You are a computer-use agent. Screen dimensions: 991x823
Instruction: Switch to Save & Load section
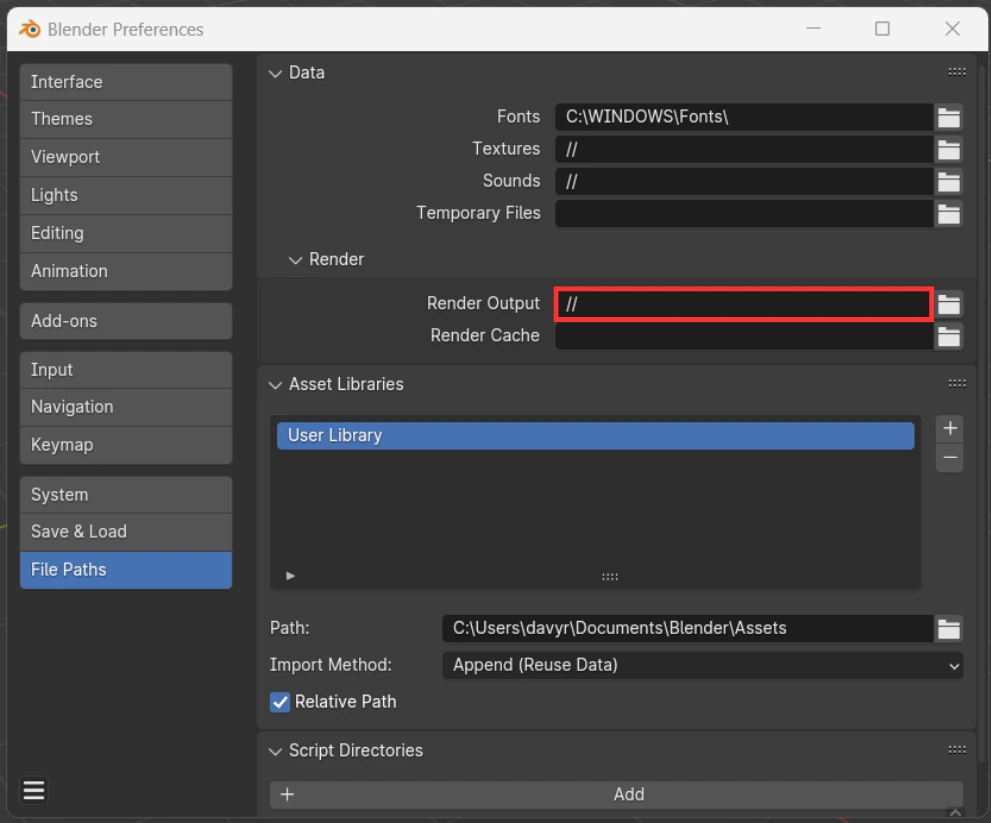pos(126,532)
